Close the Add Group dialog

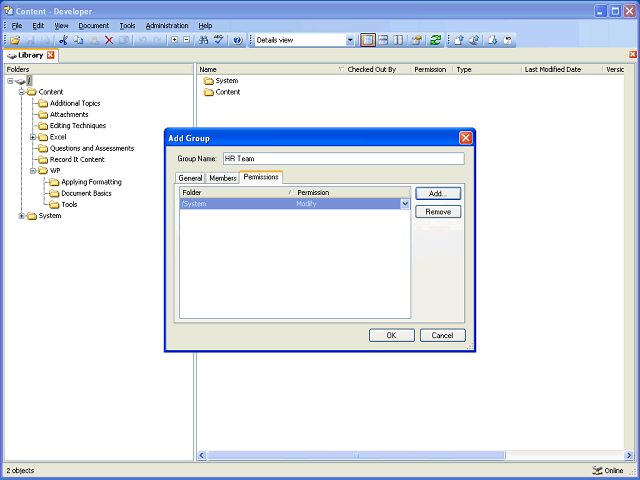(x=466, y=138)
